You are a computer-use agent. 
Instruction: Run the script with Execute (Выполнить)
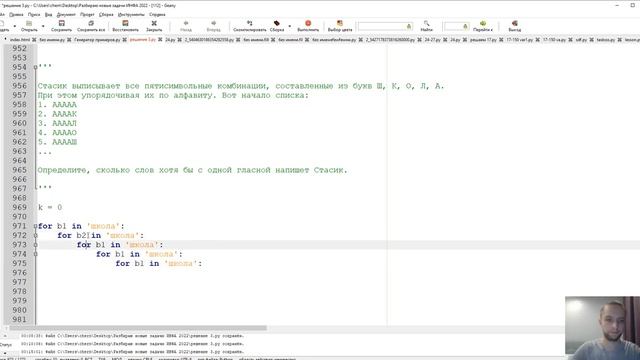pos(308,24)
